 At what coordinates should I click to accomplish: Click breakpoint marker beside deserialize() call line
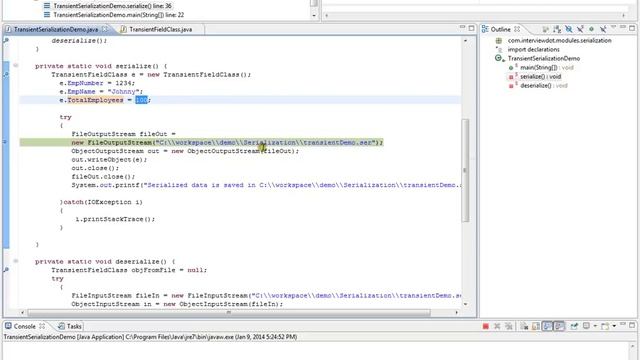(6, 40)
